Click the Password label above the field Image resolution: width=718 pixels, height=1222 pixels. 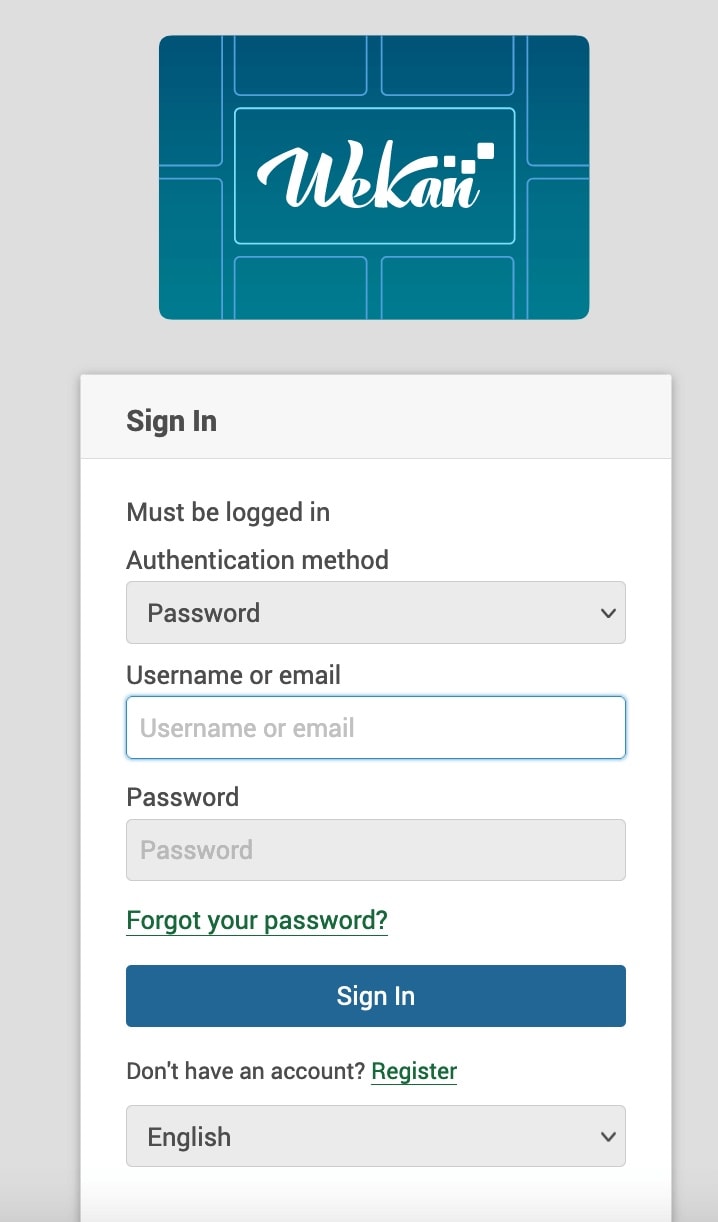(x=182, y=797)
